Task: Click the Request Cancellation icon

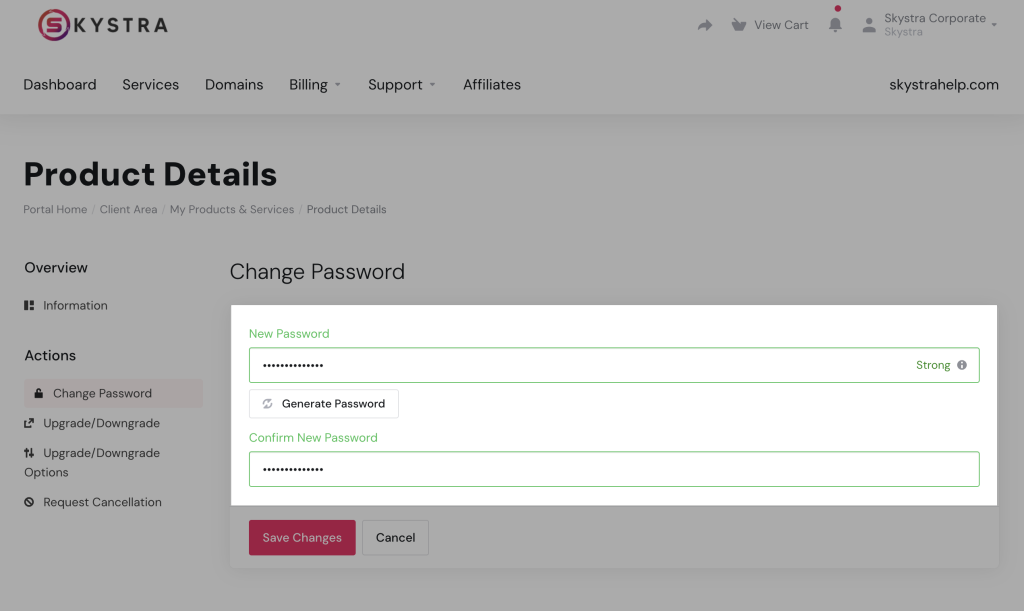Action: [x=29, y=502]
